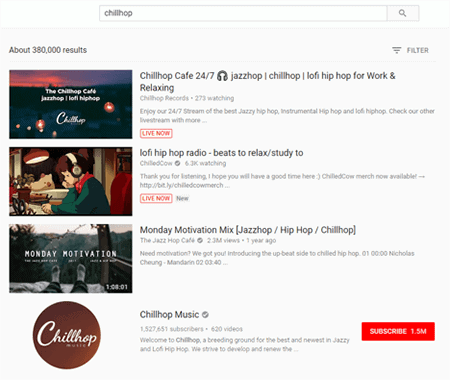Open the lofi hip hop radio title
Viewport: 450px width, 380px height.
[x=221, y=153]
